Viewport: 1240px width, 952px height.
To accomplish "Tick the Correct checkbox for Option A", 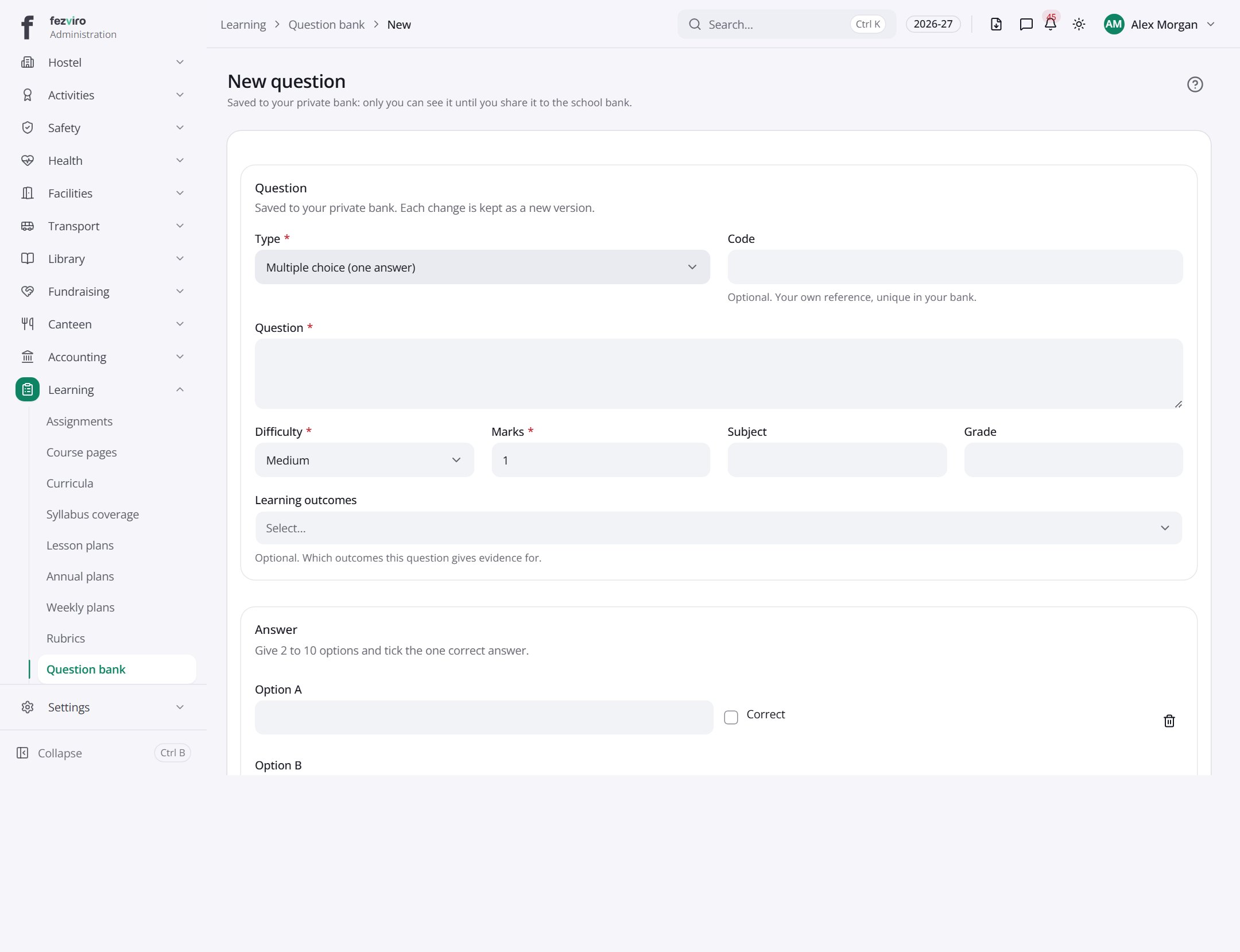I will click(731, 717).
